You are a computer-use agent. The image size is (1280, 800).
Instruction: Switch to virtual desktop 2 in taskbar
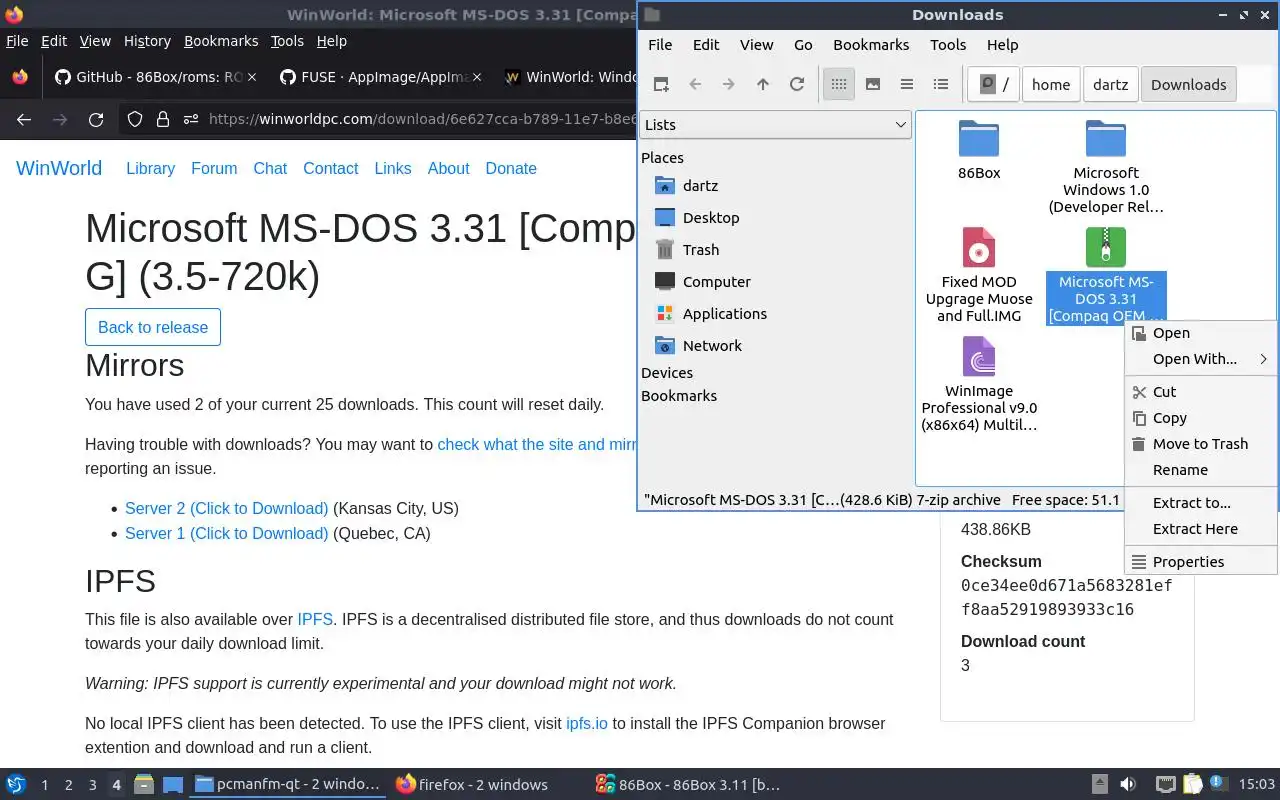(x=69, y=785)
